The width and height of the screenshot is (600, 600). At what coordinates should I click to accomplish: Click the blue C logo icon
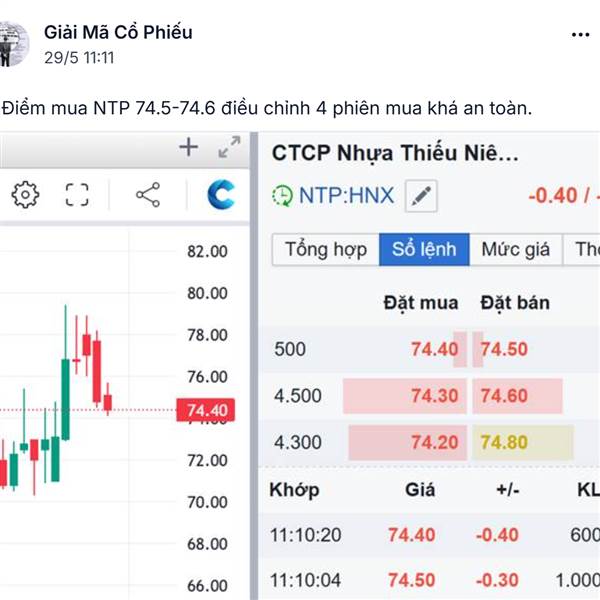tap(221, 195)
